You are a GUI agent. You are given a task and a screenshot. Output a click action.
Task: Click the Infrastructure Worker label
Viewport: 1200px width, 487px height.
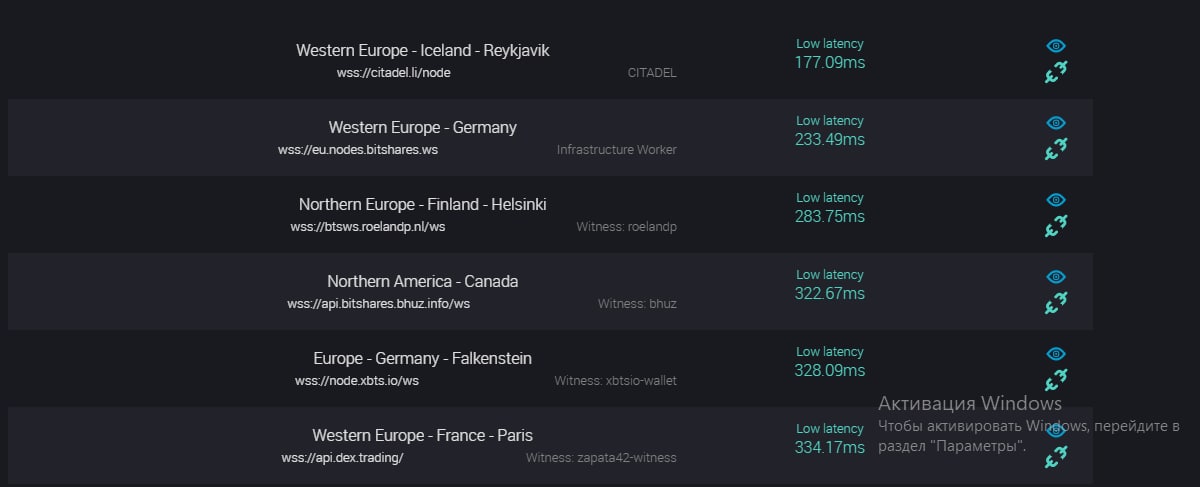[617, 150]
